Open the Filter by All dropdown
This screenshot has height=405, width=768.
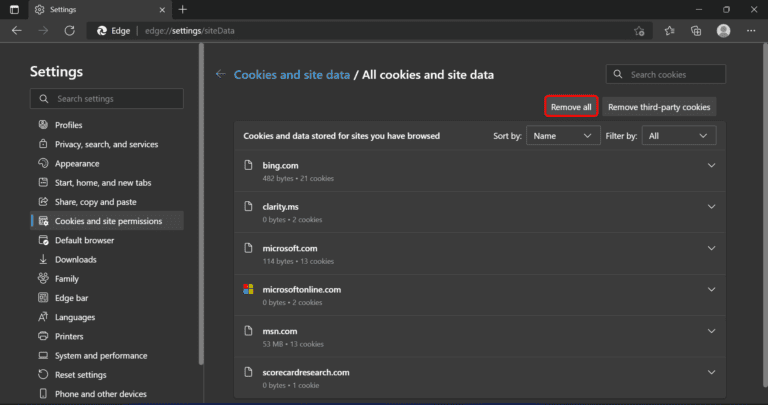(x=678, y=135)
